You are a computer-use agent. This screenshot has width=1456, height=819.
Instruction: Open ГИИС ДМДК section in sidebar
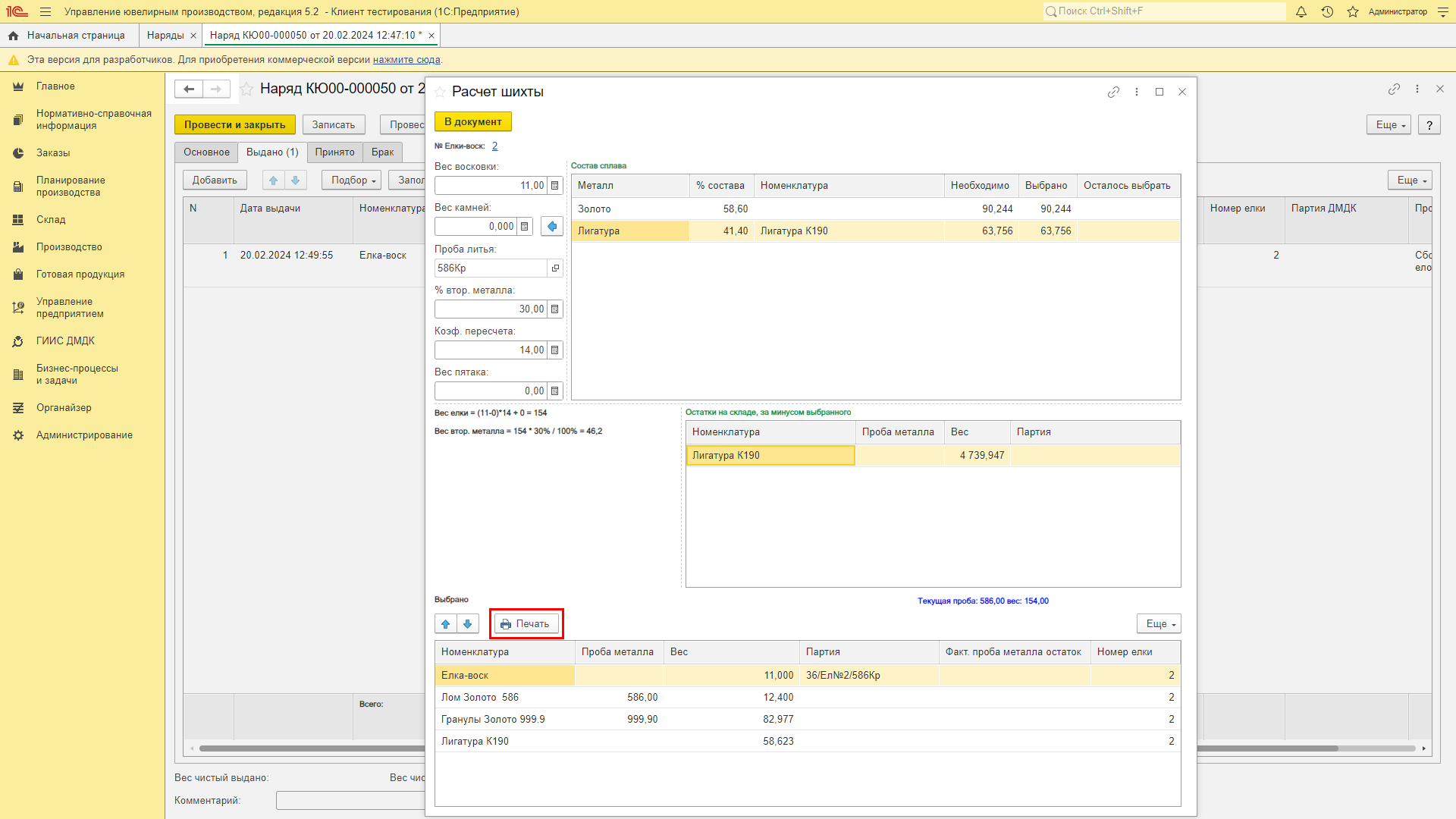(x=65, y=341)
